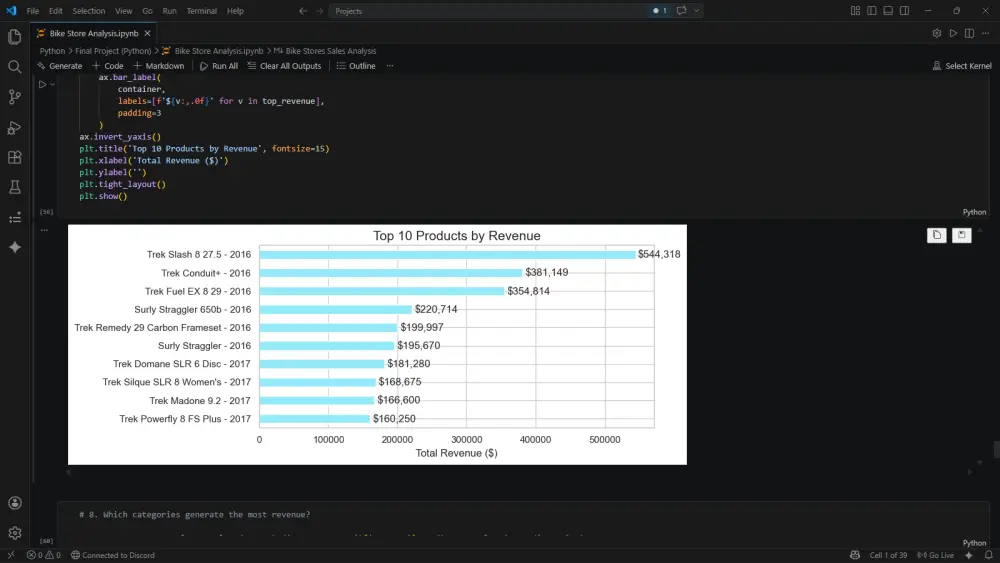The image size is (1000, 563).
Task: Click Python breadcrumb item
Action: (x=52, y=51)
